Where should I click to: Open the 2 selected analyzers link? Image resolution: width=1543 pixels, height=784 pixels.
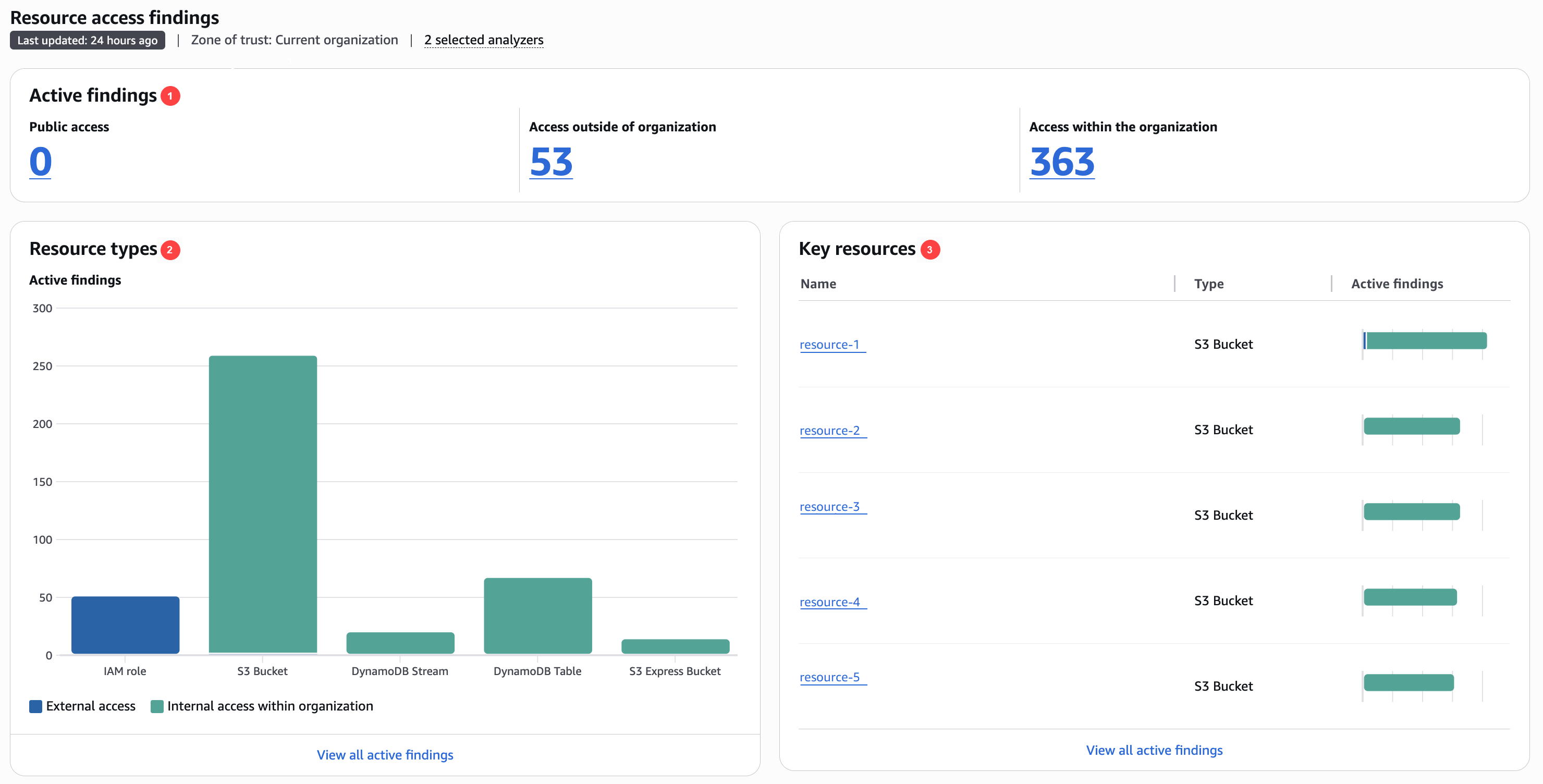coord(483,40)
